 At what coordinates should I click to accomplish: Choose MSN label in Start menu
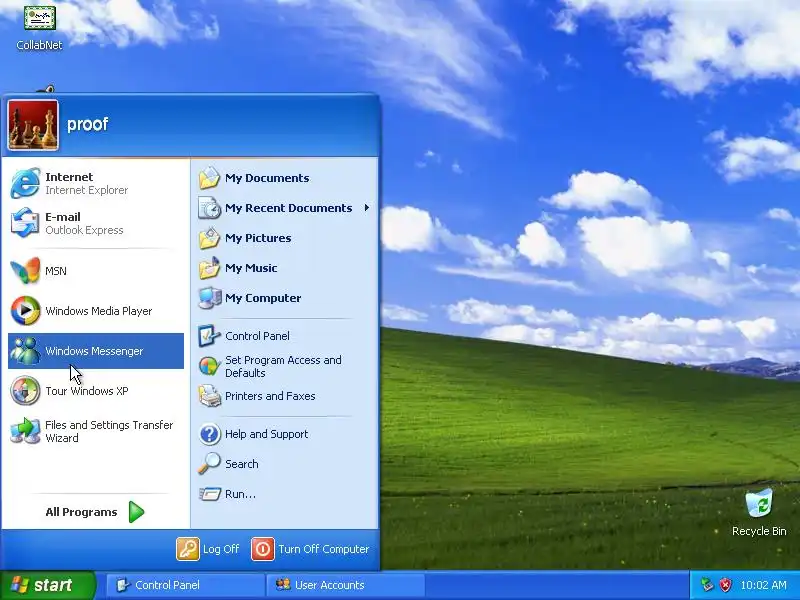(x=56, y=271)
